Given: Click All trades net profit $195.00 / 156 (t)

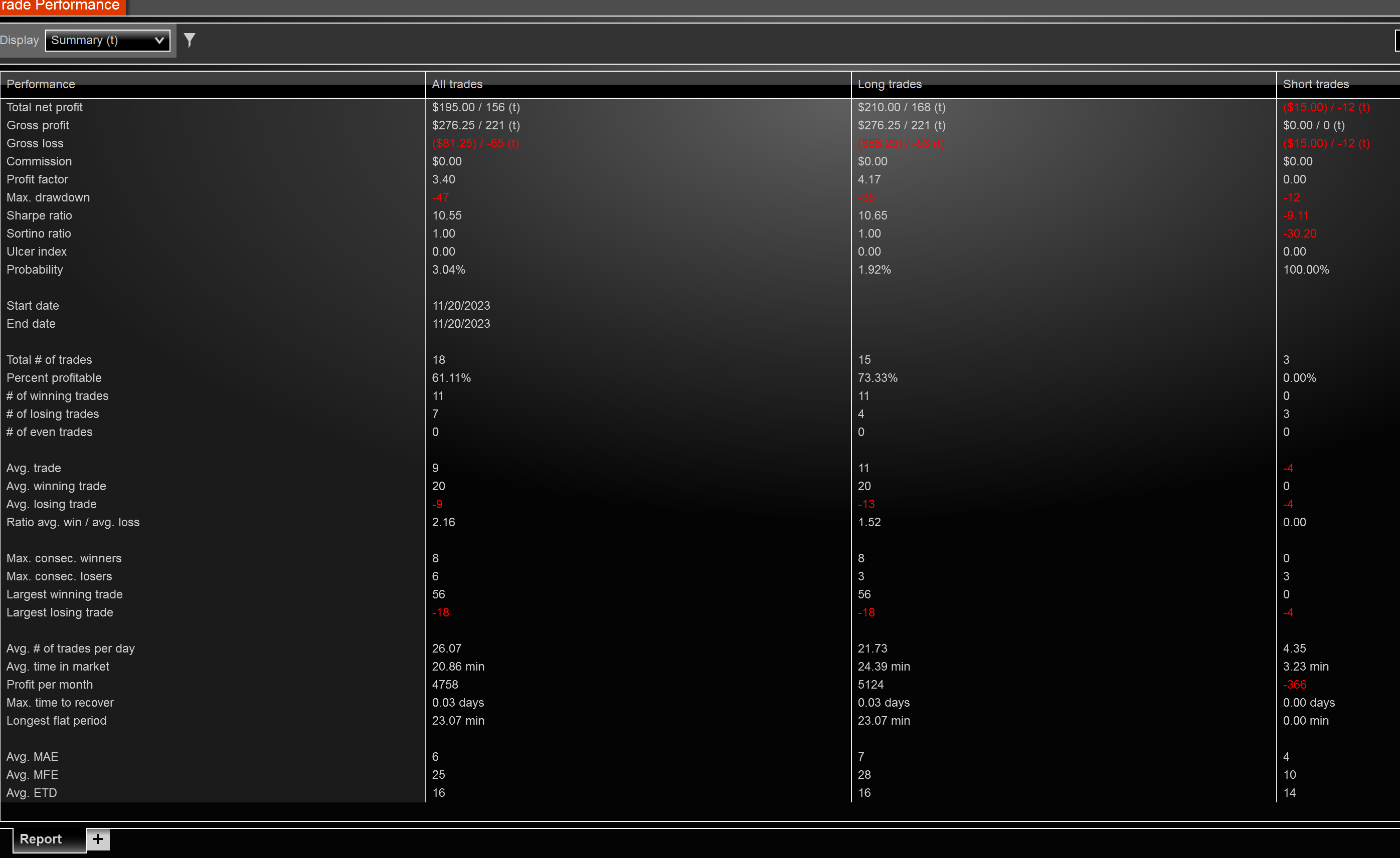Looking at the screenshot, I should tap(476, 107).
